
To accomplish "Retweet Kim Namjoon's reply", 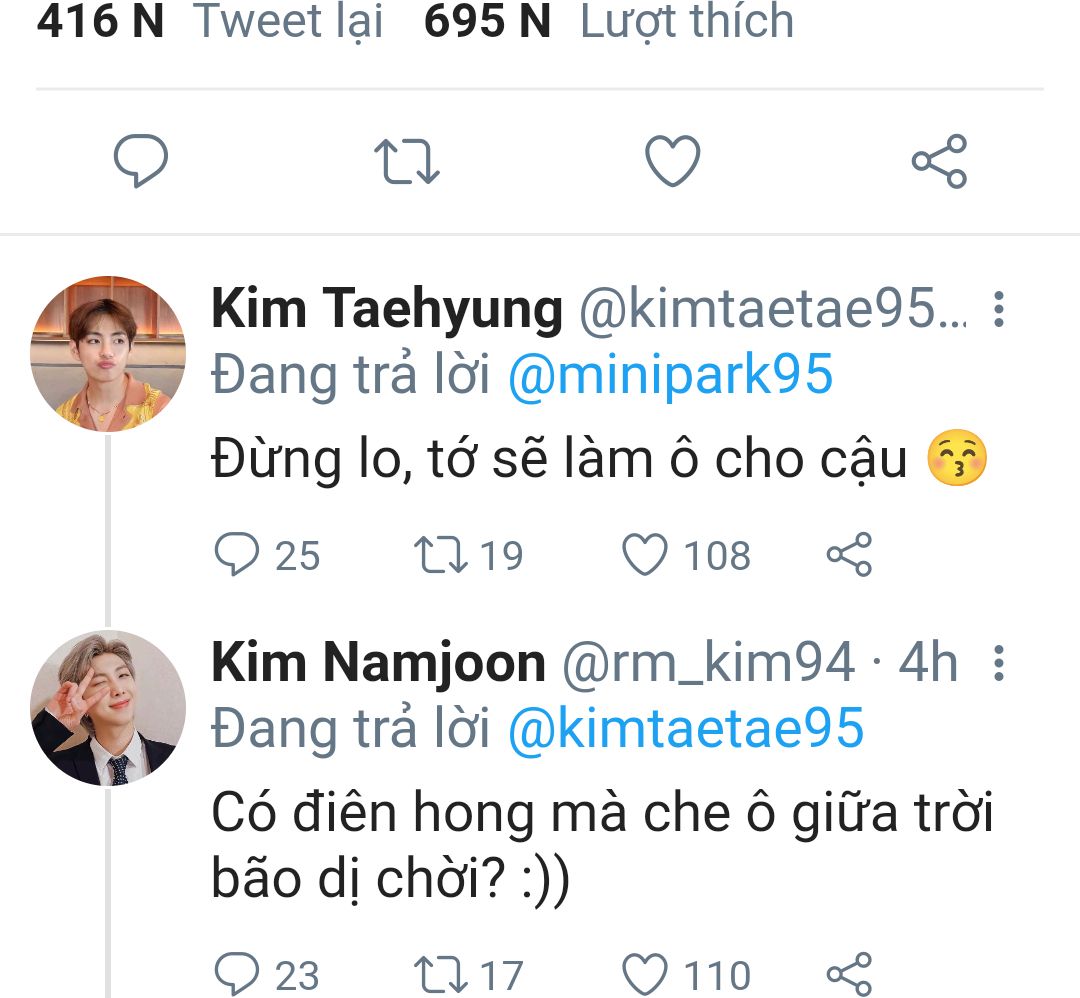I will (x=439, y=973).
